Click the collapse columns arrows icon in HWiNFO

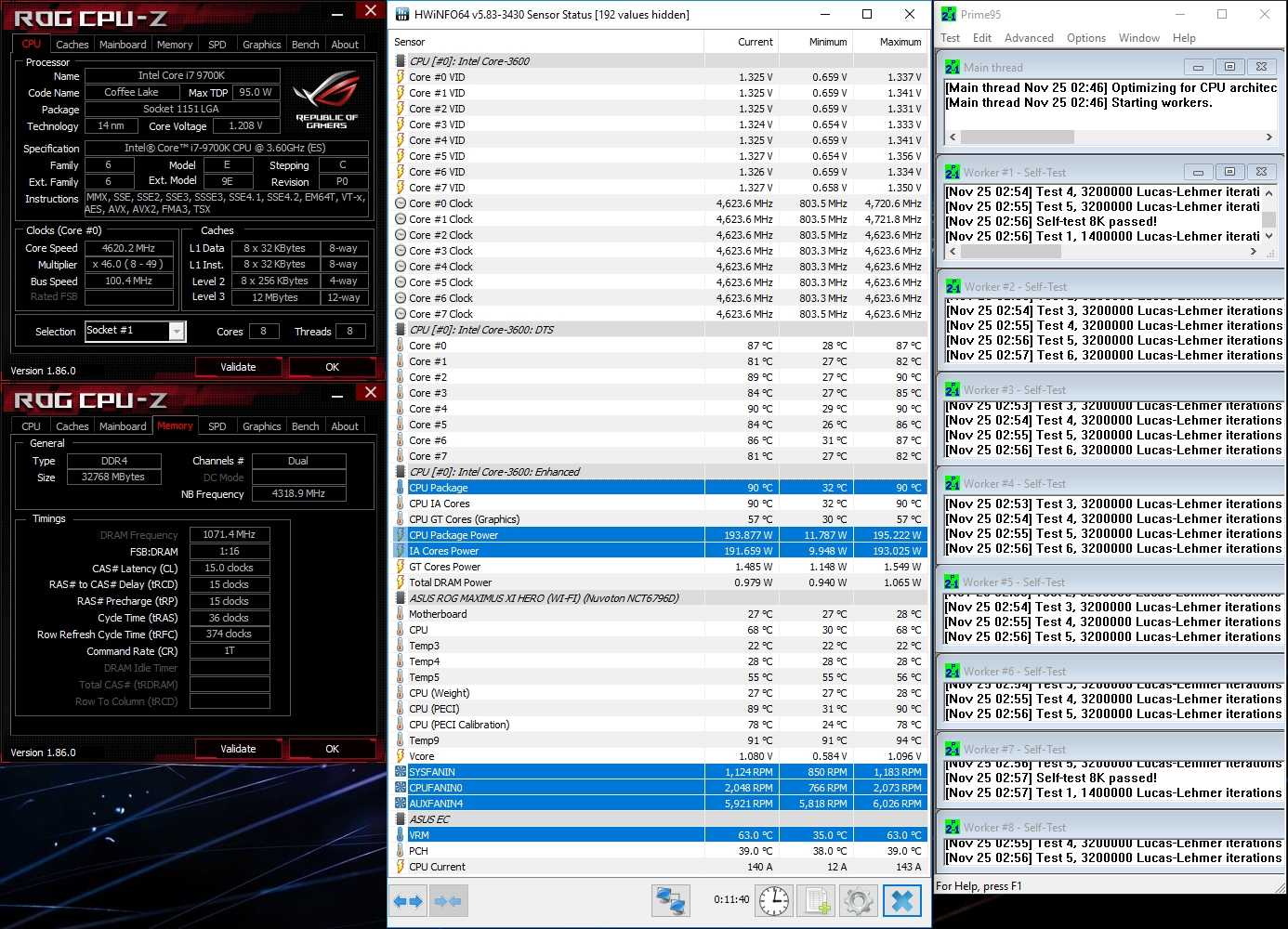(x=448, y=900)
